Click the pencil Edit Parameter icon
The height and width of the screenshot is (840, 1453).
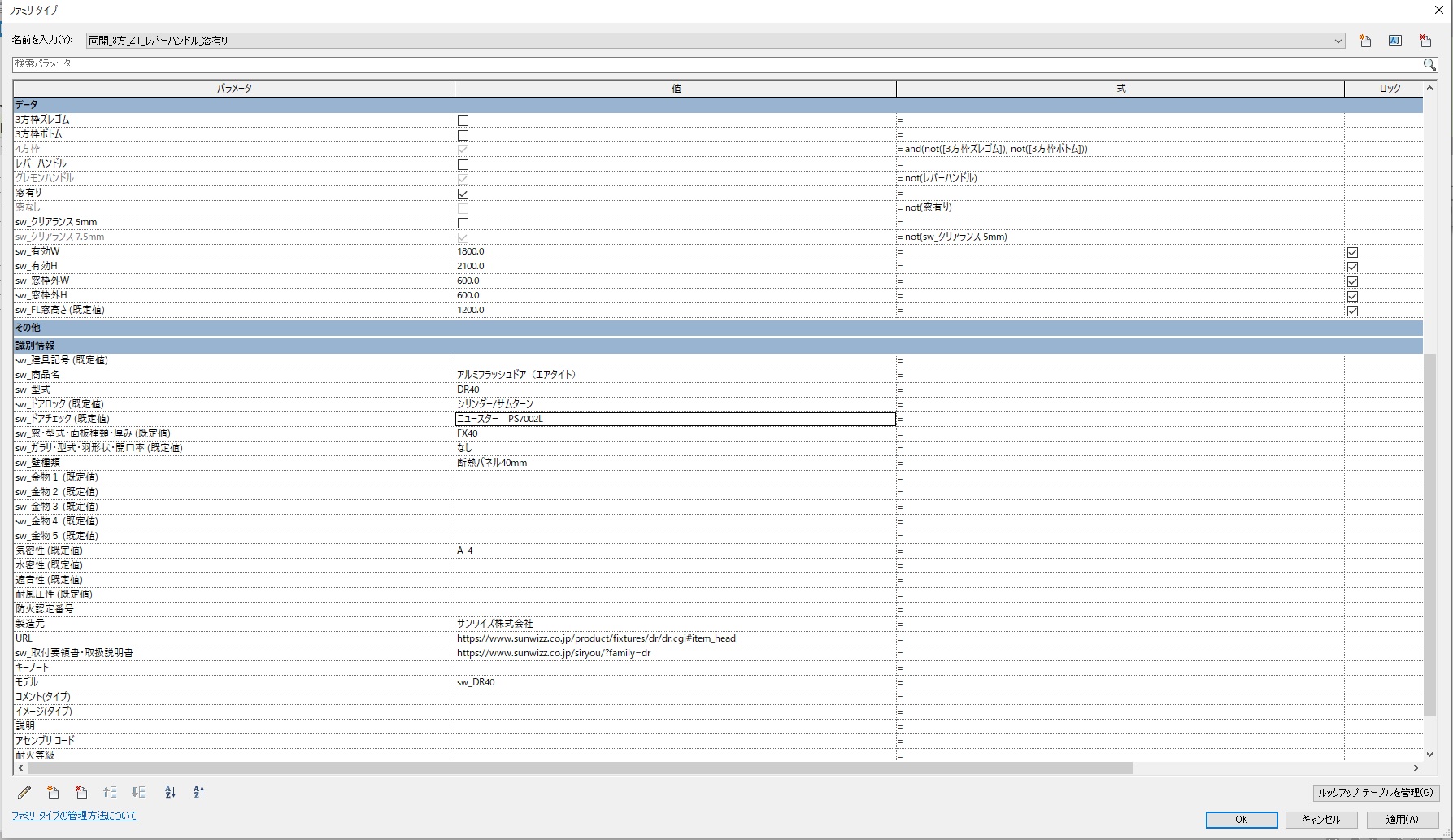point(24,792)
